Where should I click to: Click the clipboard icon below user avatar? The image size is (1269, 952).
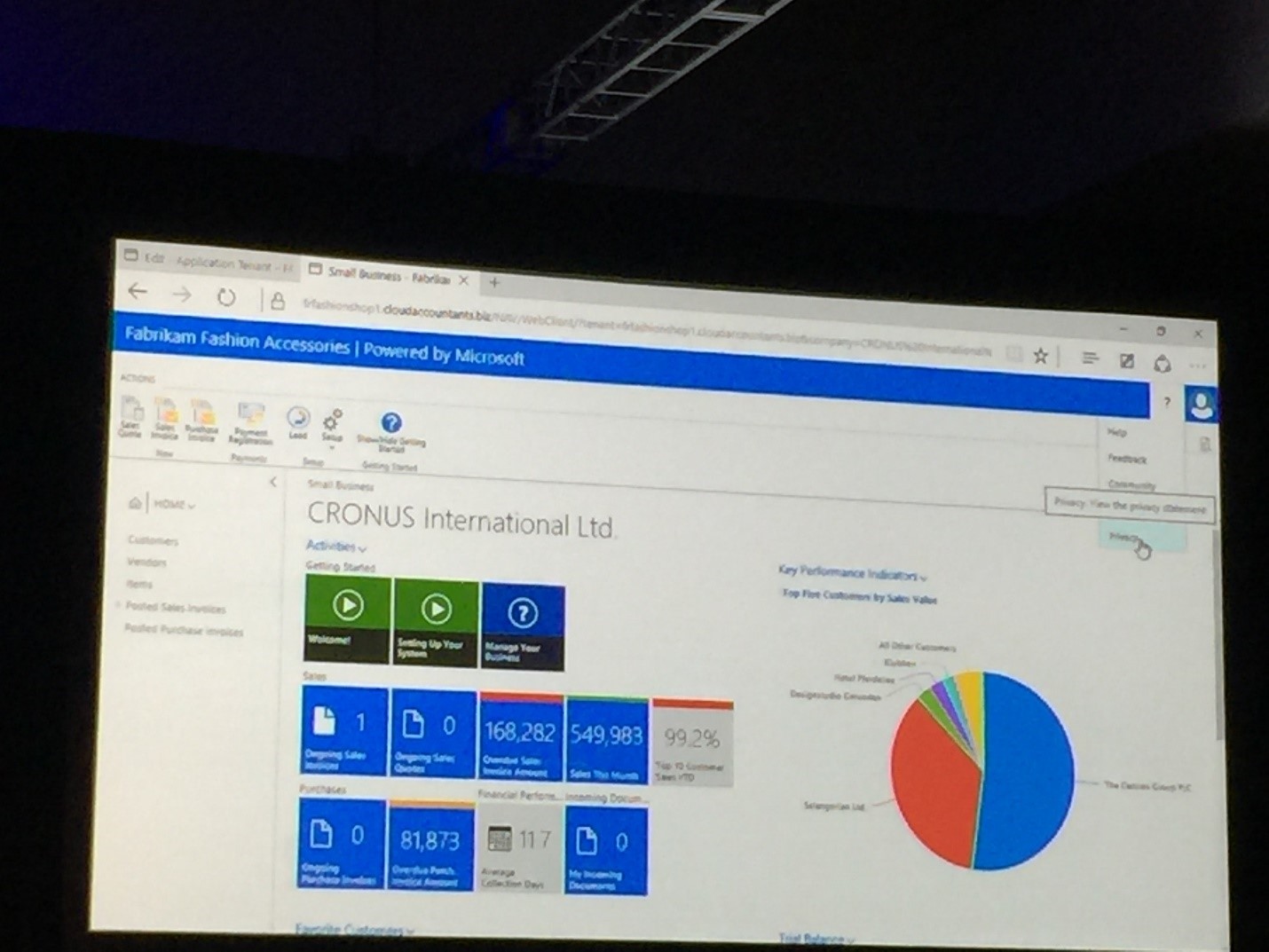(1204, 444)
